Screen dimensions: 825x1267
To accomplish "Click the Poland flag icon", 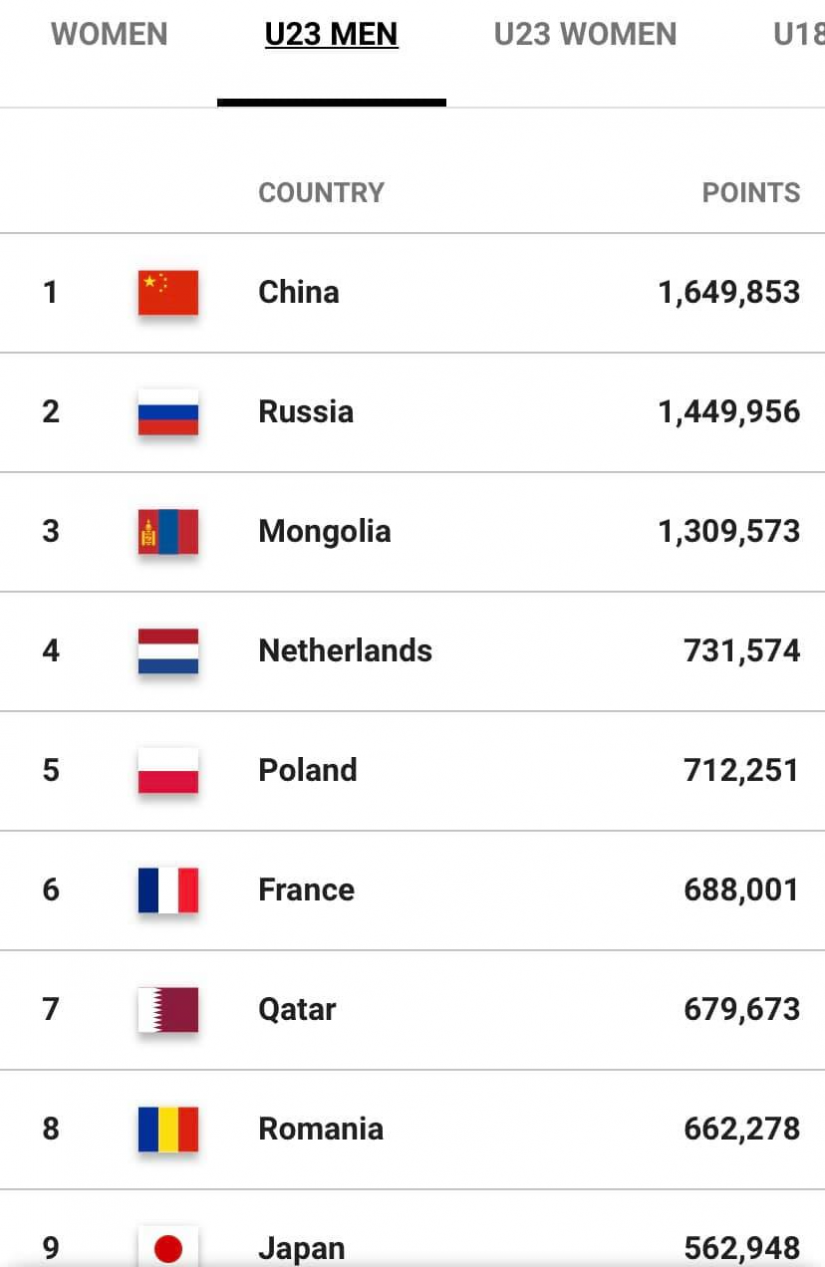I will click(168, 770).
